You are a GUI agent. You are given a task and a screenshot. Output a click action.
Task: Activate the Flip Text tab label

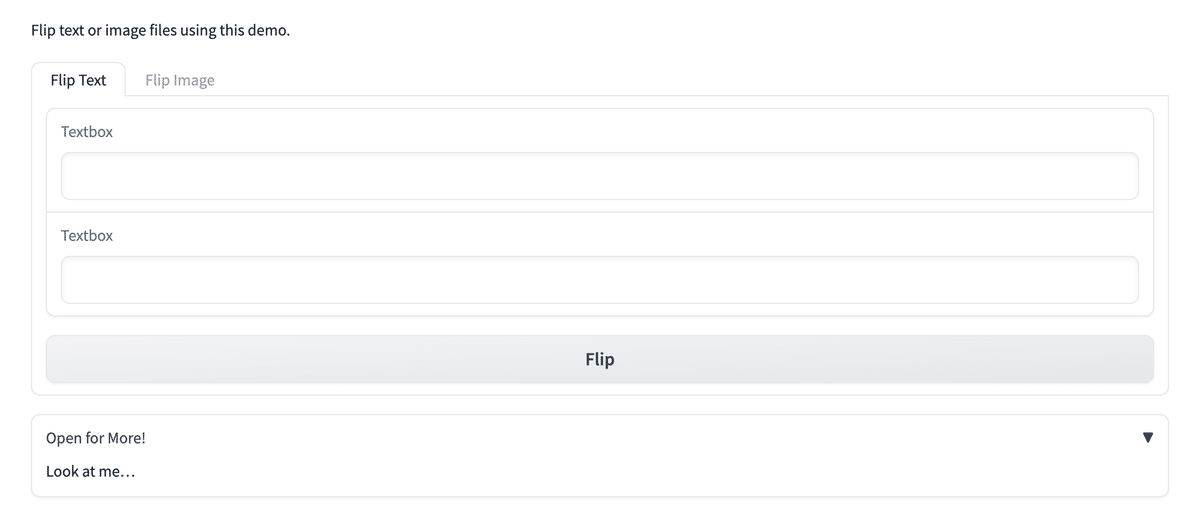coord(78,80)
